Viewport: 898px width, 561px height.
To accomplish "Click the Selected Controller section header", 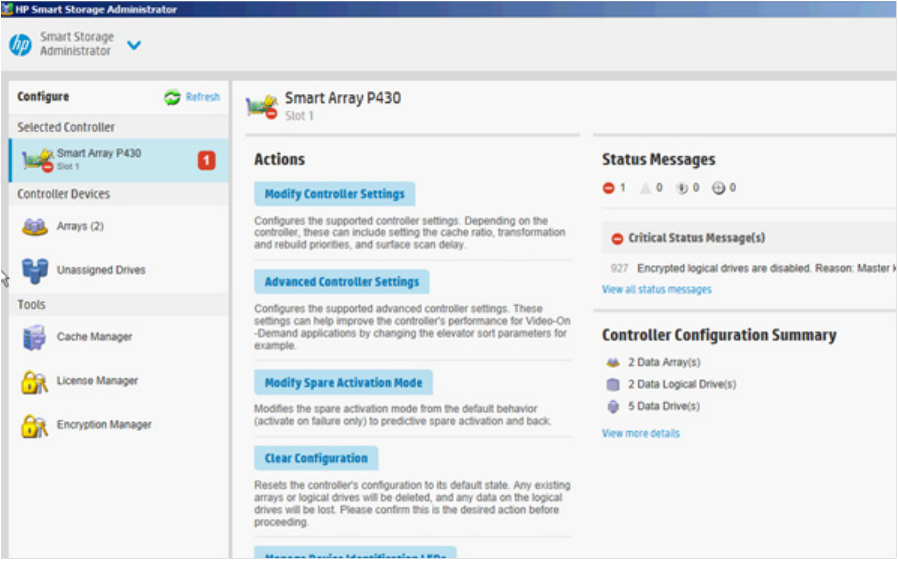I will 119,127.
